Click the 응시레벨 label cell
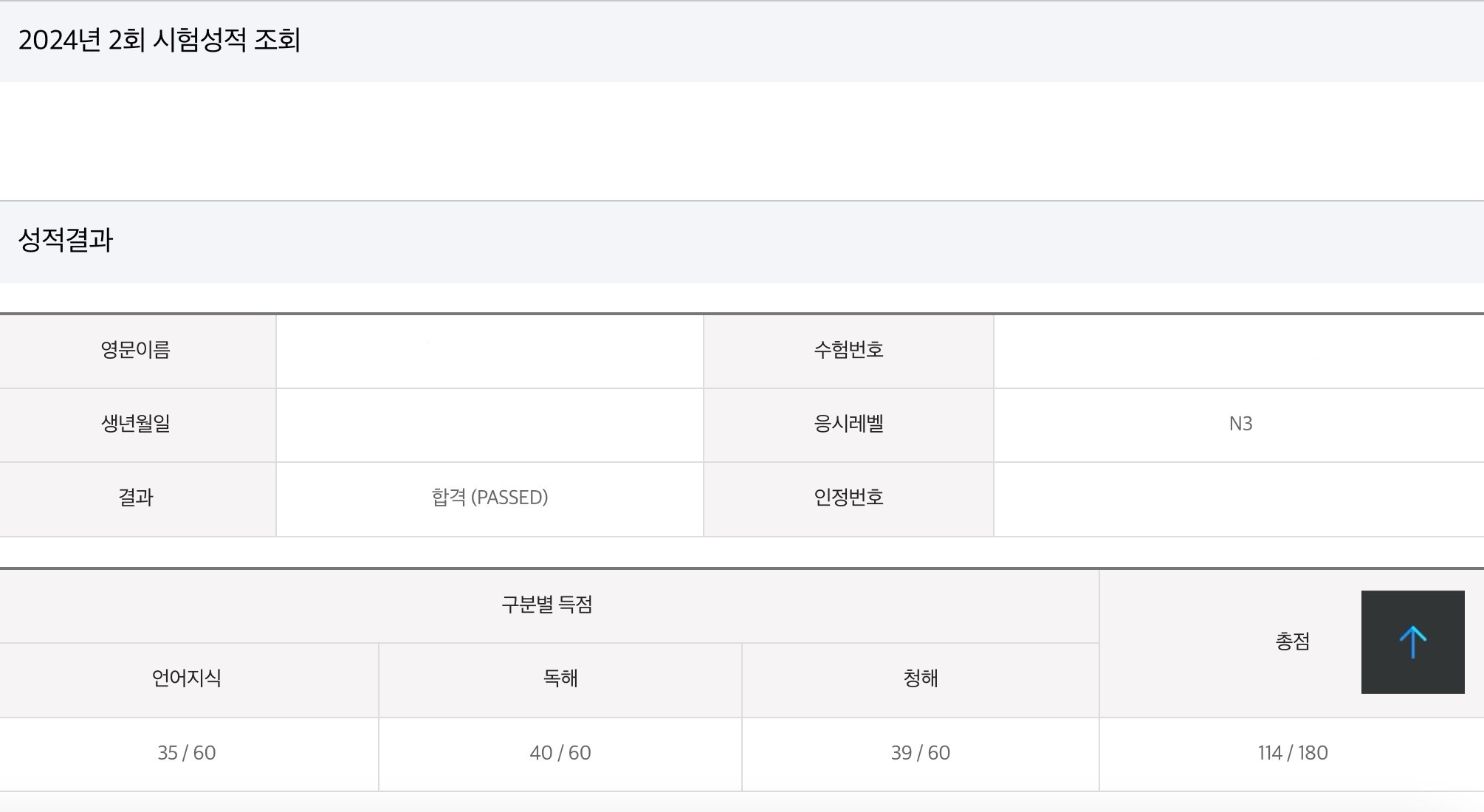The image size is (1484, 812). 848,424
